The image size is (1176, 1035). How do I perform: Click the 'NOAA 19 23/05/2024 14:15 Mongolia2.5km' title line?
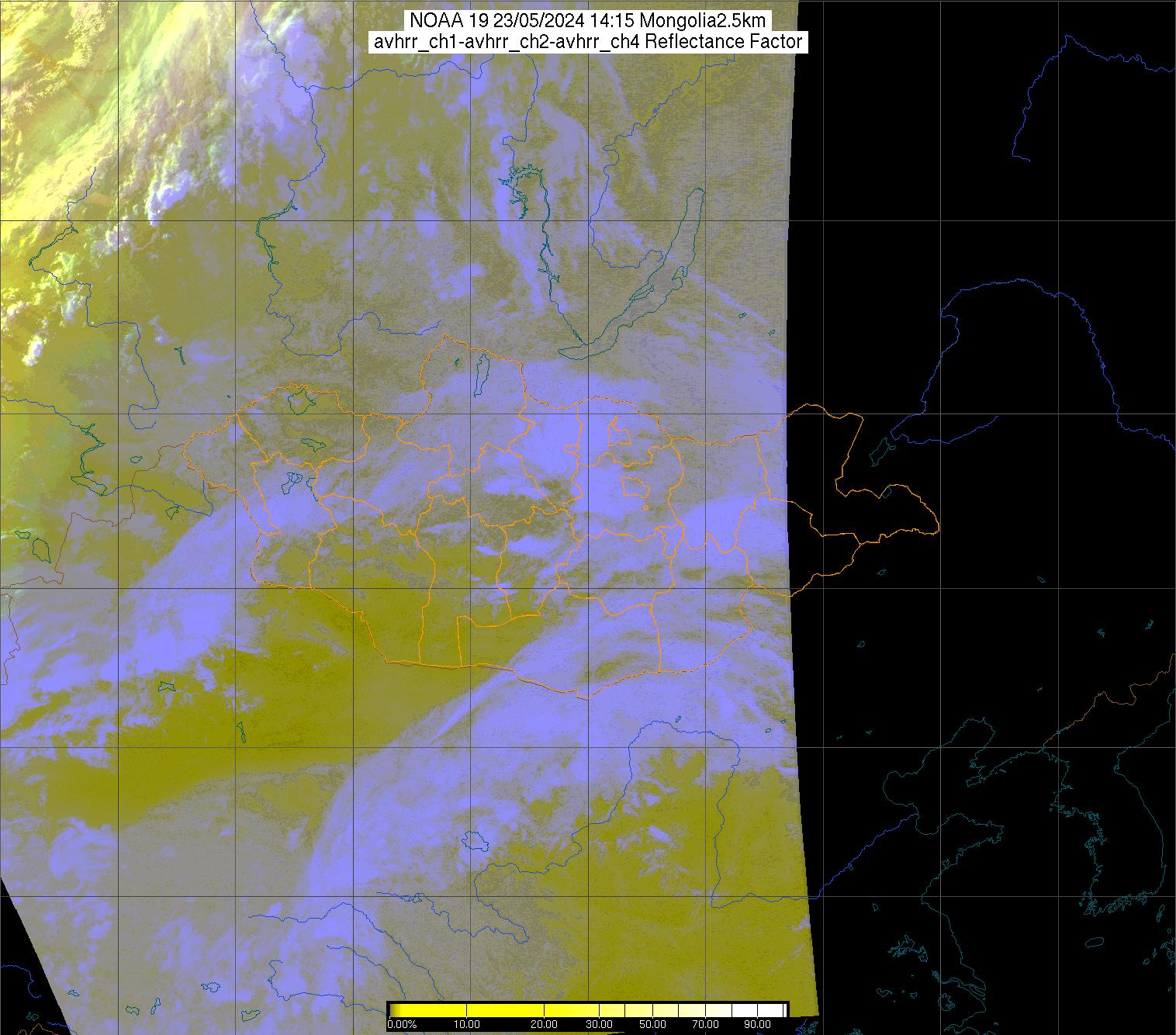588,22
